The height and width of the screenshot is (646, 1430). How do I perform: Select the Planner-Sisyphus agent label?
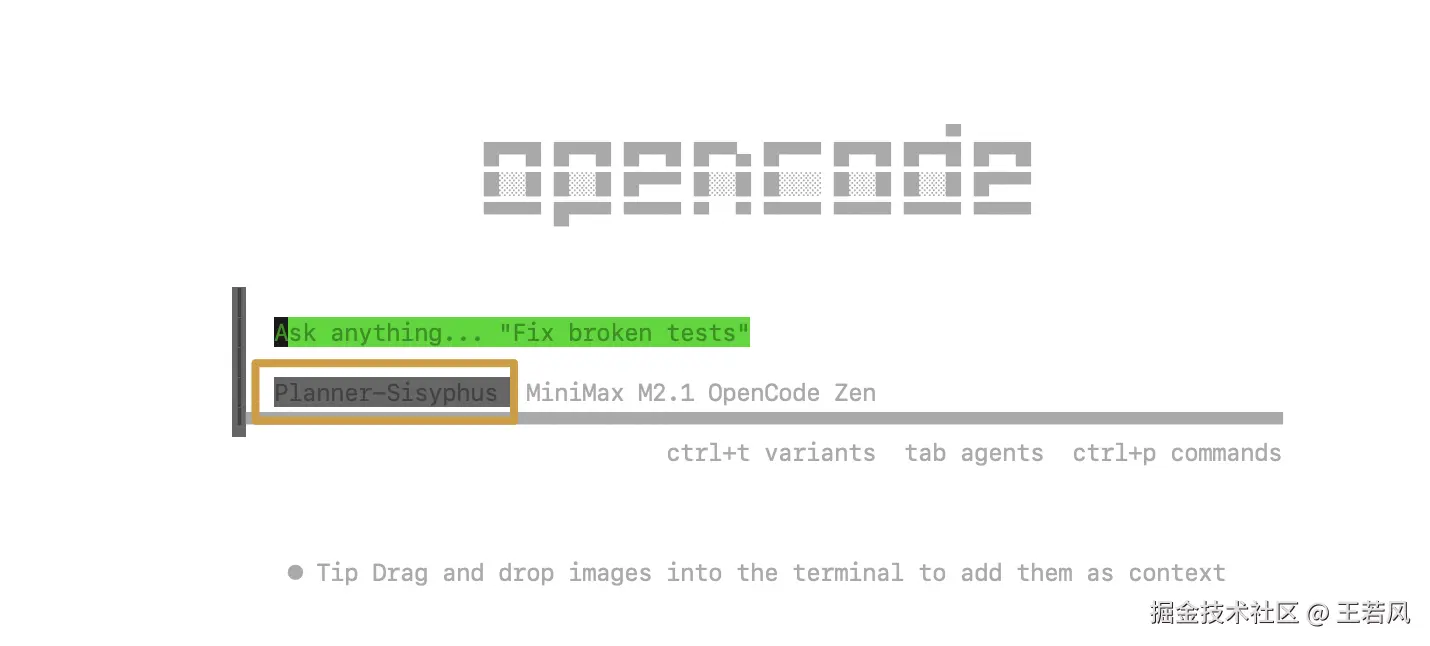(x=385, y=393)
